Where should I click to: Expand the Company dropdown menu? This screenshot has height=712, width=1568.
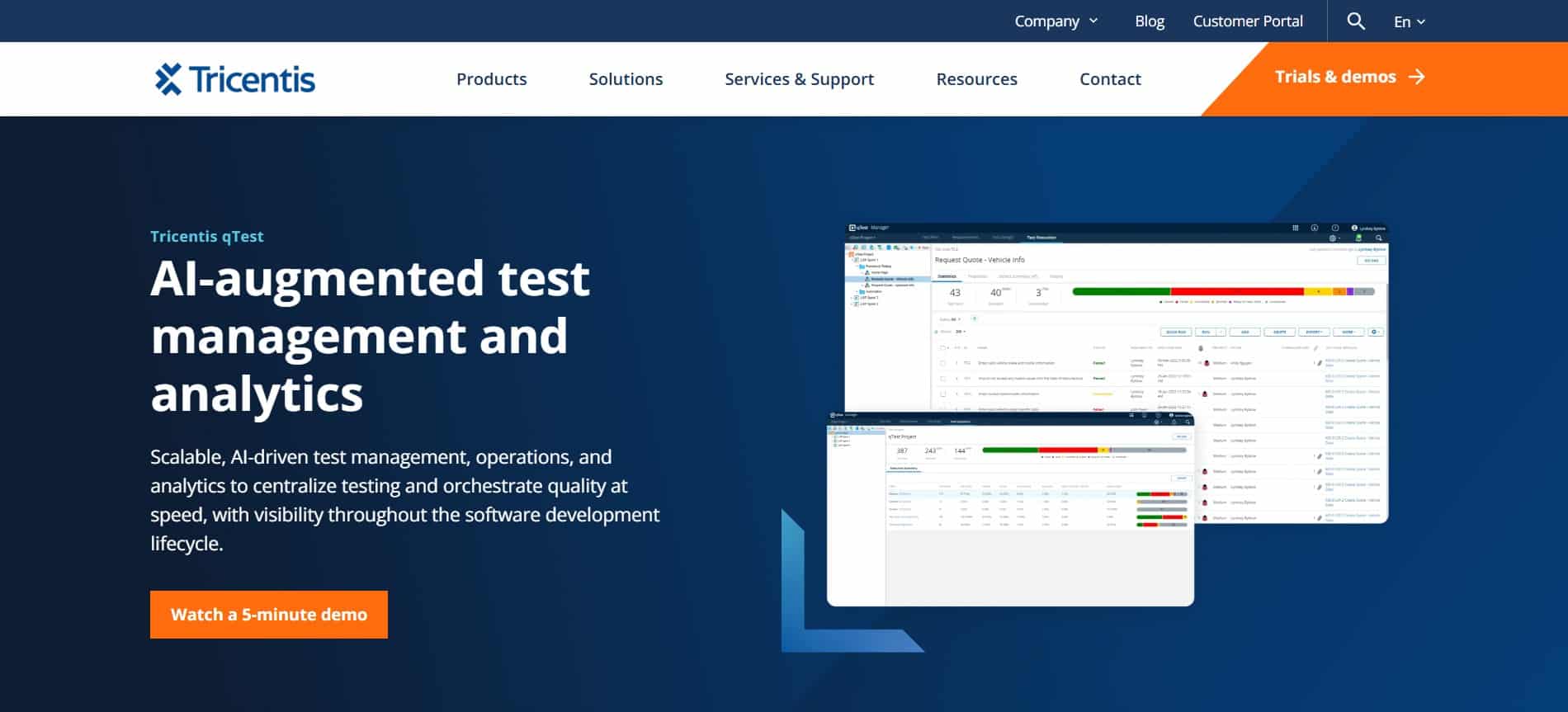[1056, 21]
